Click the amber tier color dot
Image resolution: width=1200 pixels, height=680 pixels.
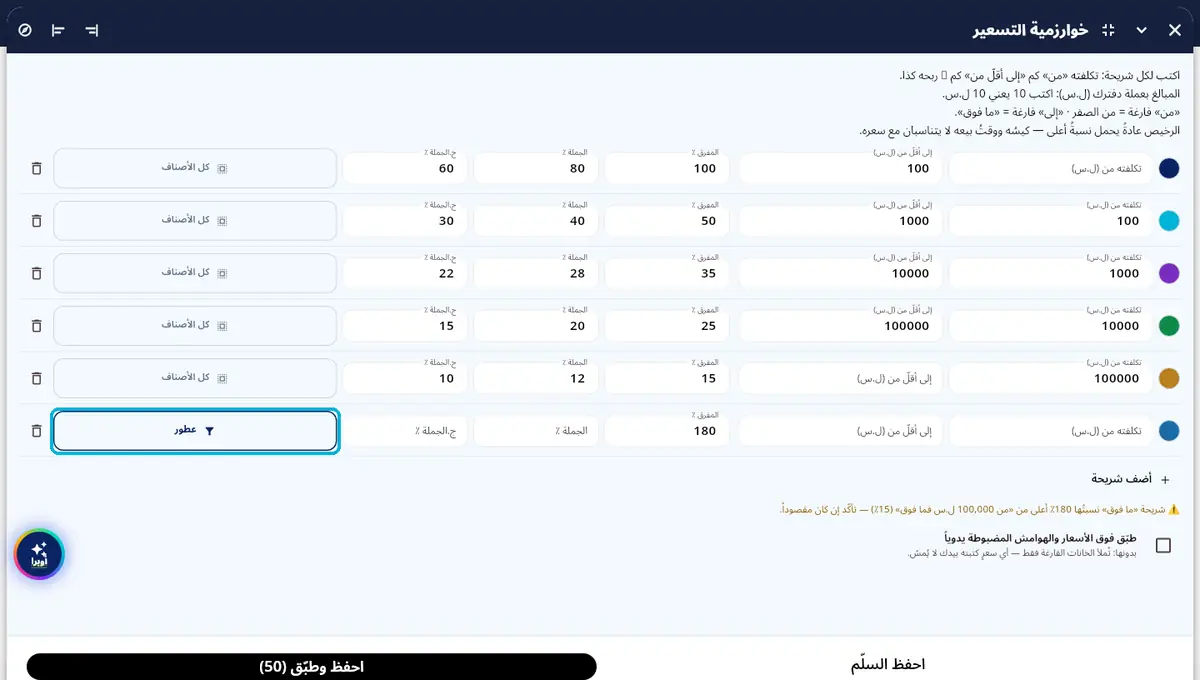1169,378
